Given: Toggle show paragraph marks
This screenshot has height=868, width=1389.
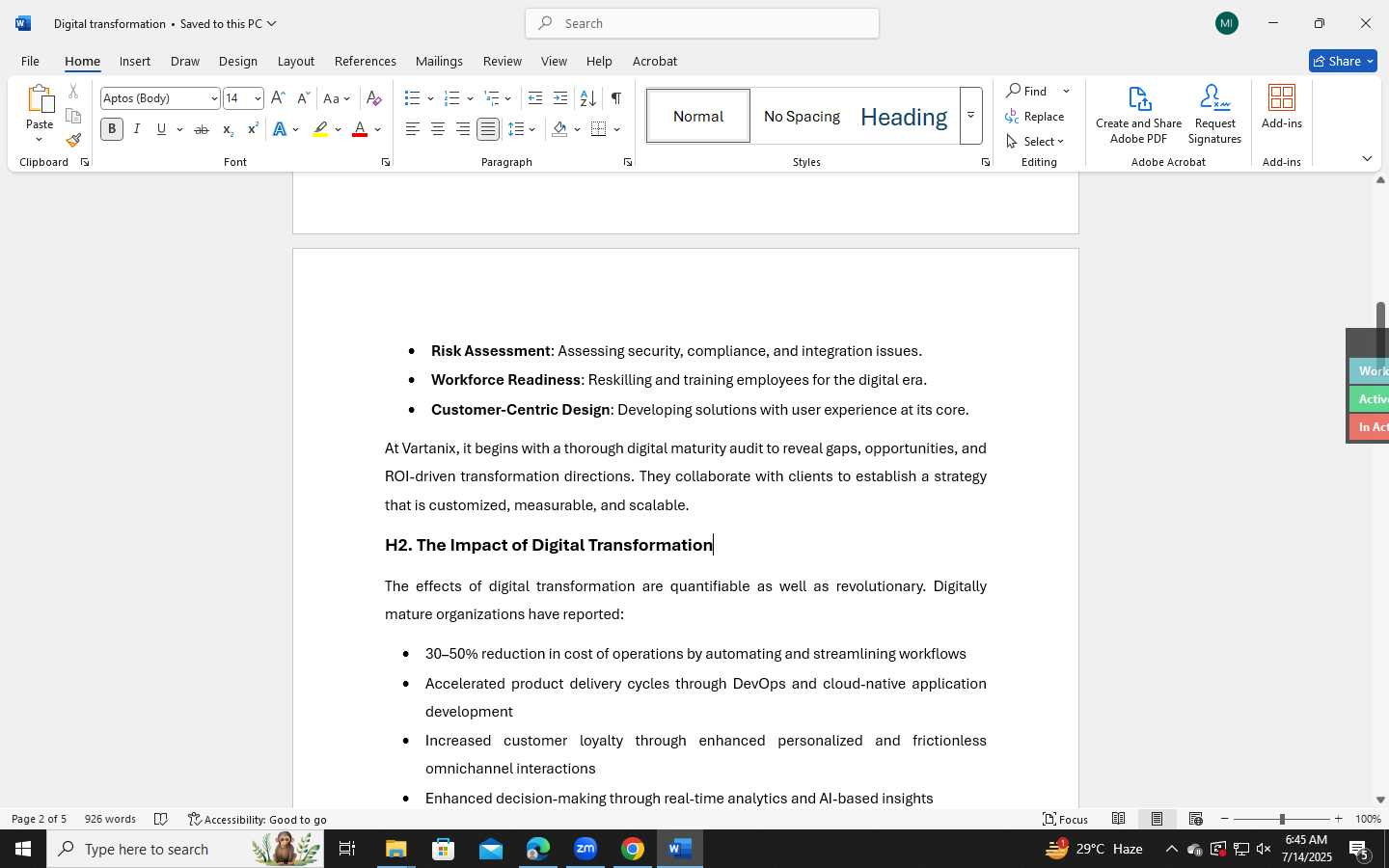Looking at the screenshot, I should point(616,98).
